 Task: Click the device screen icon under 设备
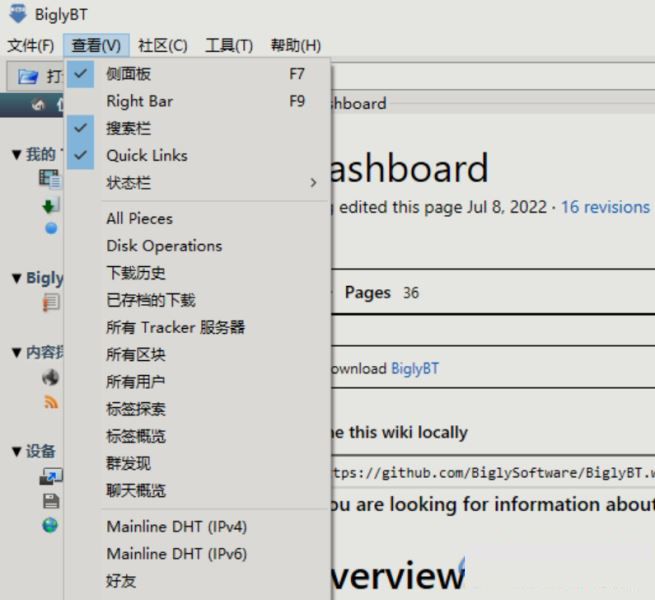point(51,476)
